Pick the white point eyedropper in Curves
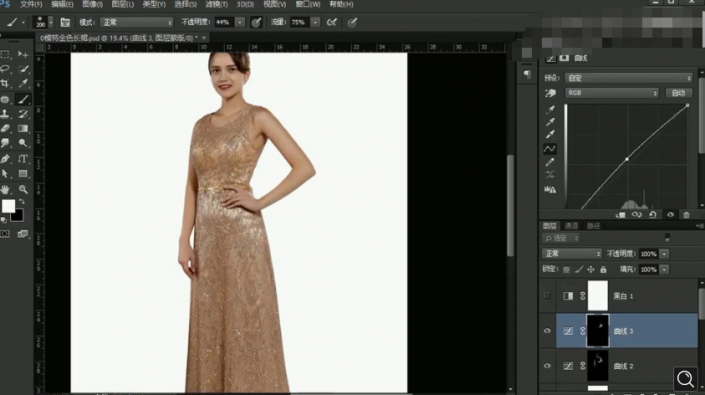 point(550,134)
